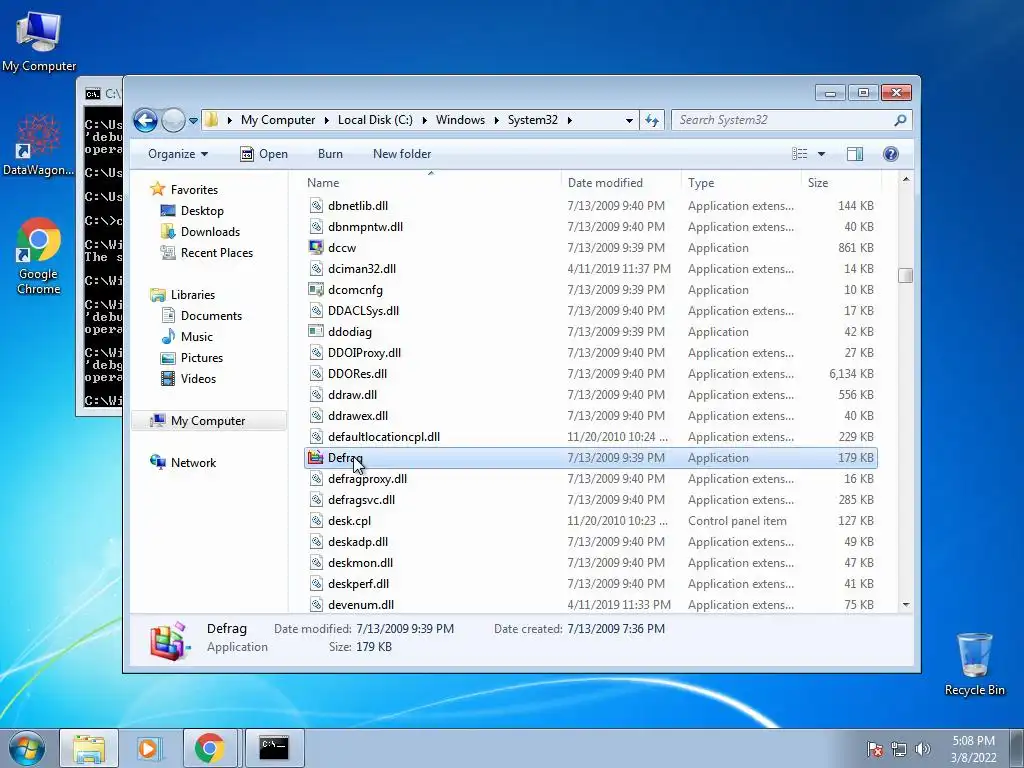Click Burn in the toolbar

coord(330,154)
